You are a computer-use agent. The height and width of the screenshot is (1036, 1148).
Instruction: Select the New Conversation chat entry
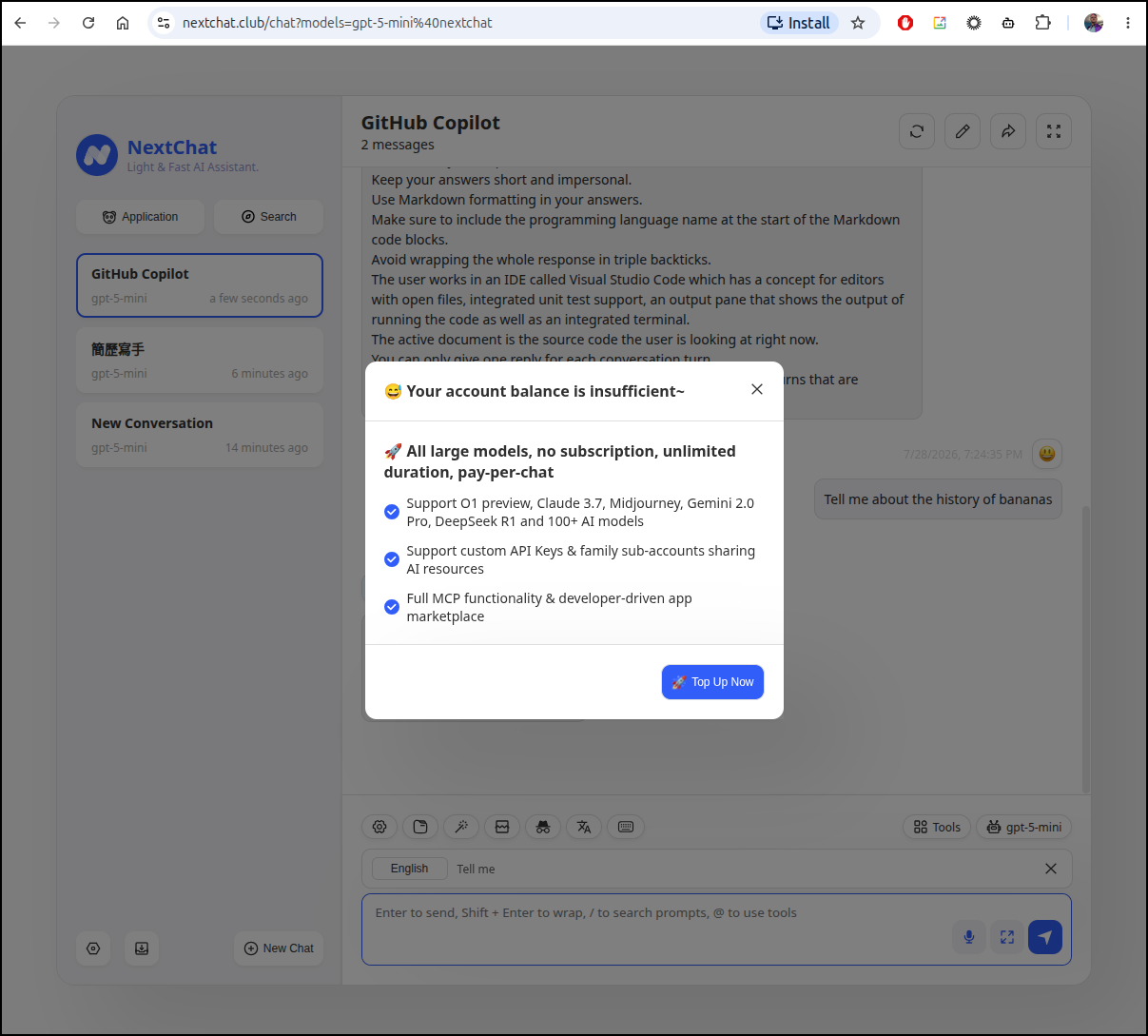pos(200,435)
